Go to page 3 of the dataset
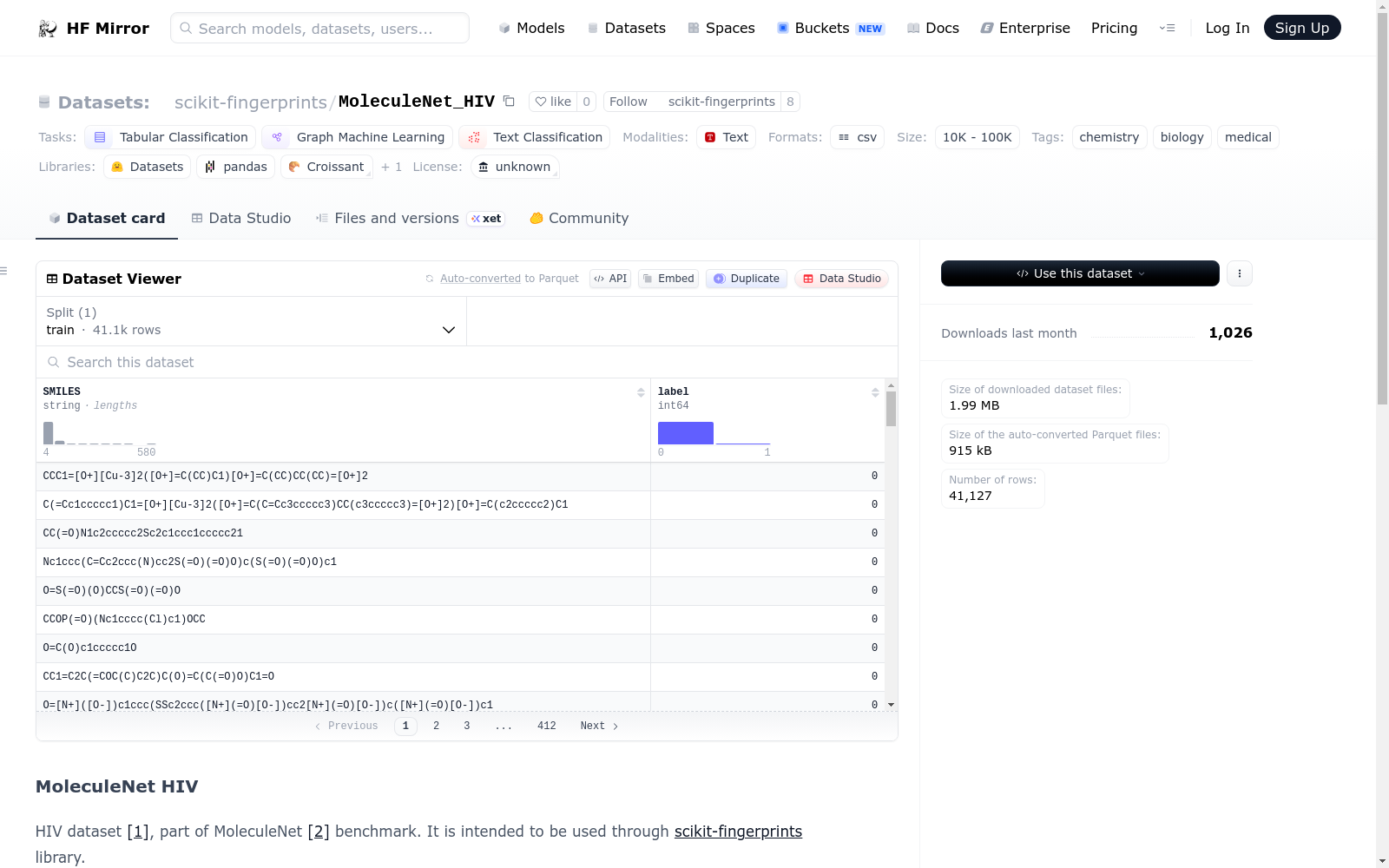The height and width of the screenshot is (868, 1389). click(467, 727)
